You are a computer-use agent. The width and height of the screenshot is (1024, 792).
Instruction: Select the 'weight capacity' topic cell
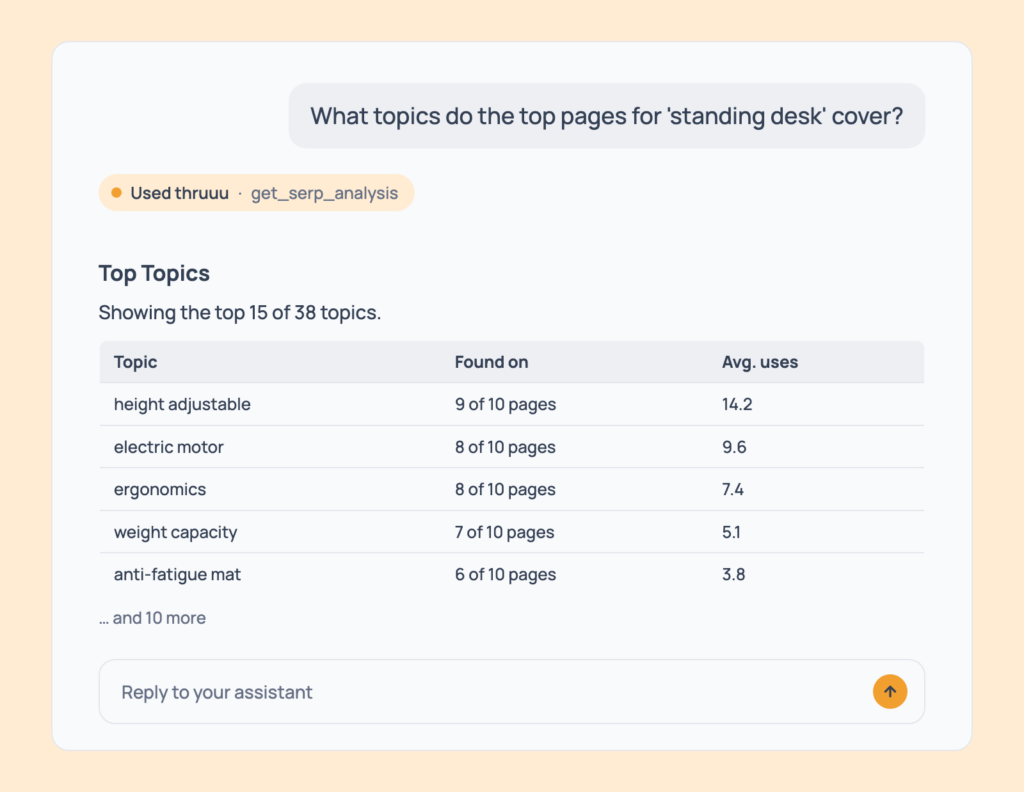[176, 532]
